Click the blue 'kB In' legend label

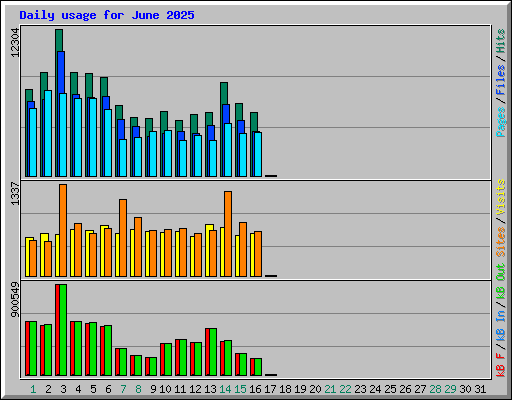(501, 327)
